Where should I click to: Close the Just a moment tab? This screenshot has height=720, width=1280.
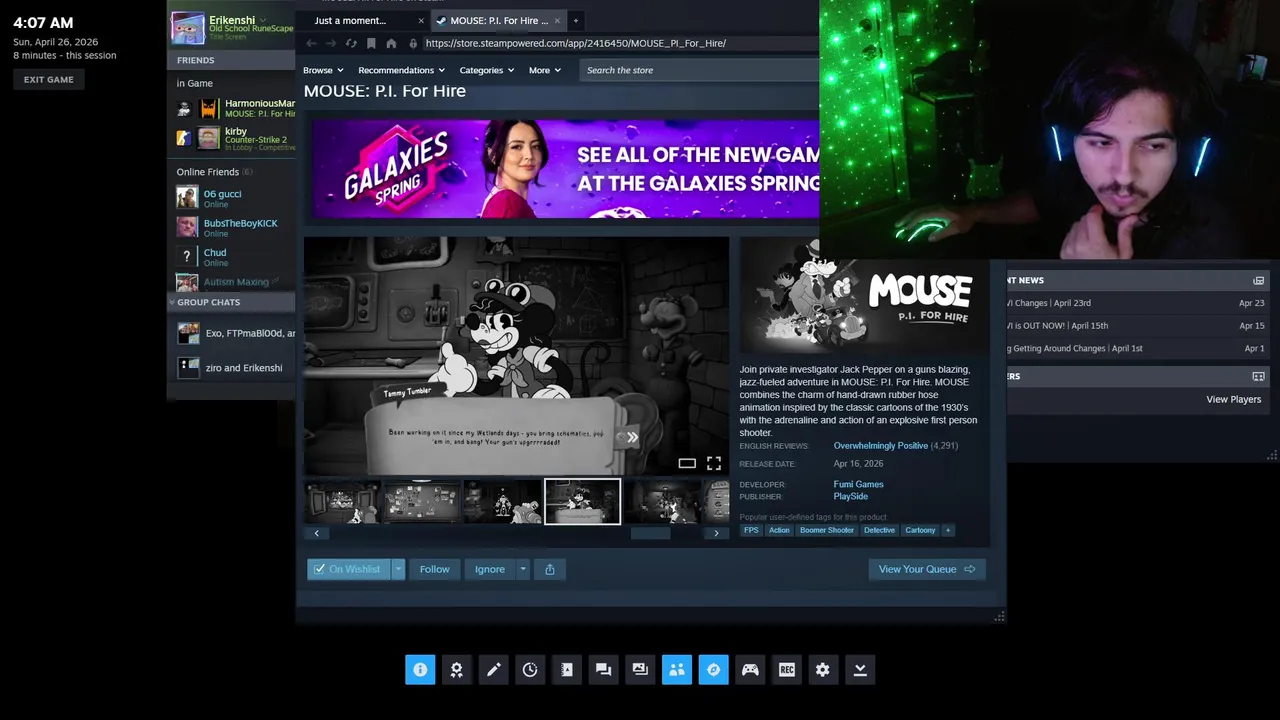click(x=421, y=20)
